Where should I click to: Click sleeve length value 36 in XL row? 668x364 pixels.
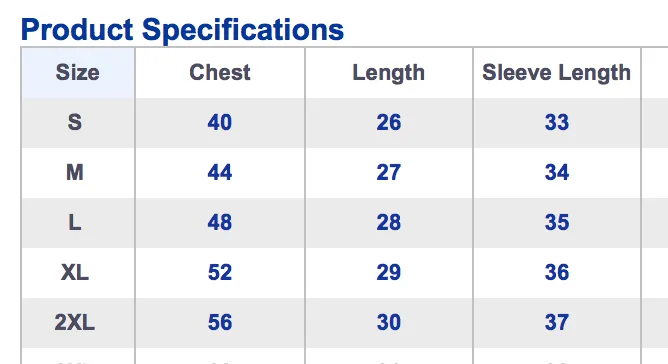pos(557,272)
